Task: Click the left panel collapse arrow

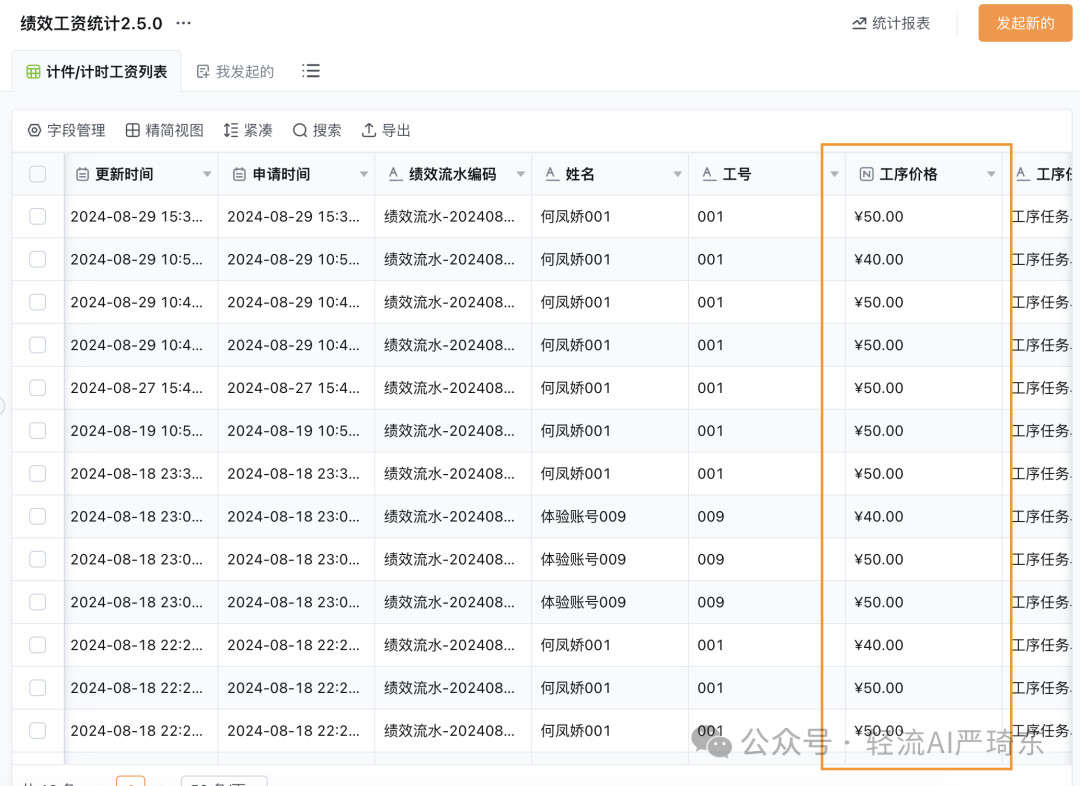Action: pyautogui.click(x=4, y=407)
